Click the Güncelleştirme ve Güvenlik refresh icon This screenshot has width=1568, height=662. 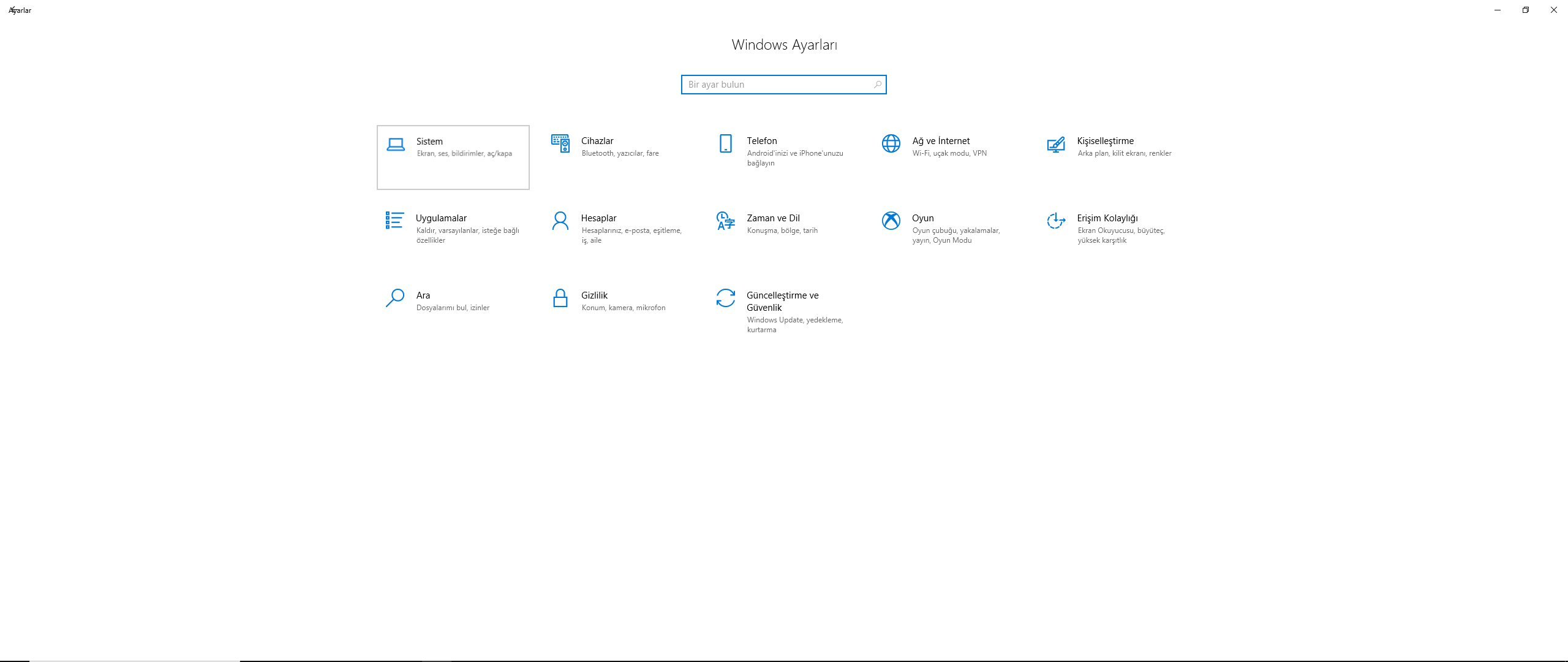tap(726, 298)
